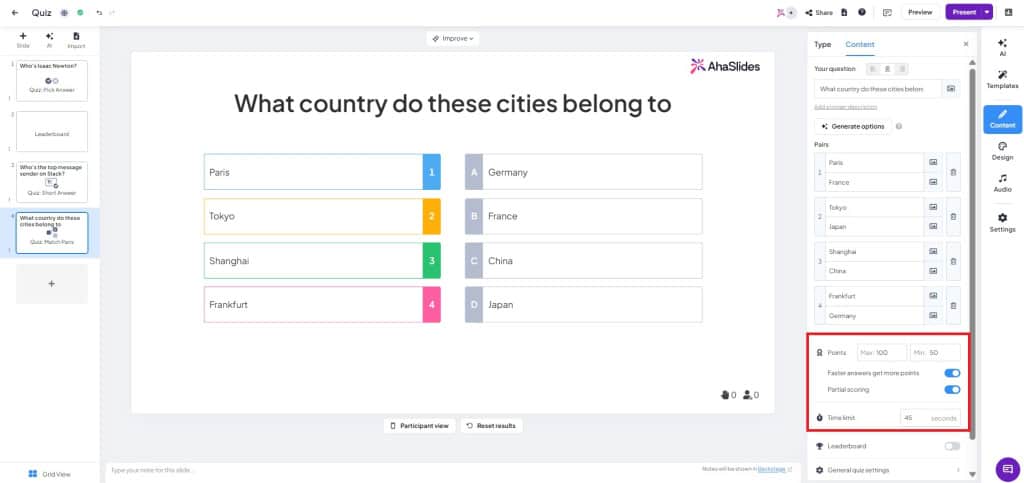The width and height of the screenshot is (1024, 483).
Task: Close the content panel
Action: coord(966,44)
